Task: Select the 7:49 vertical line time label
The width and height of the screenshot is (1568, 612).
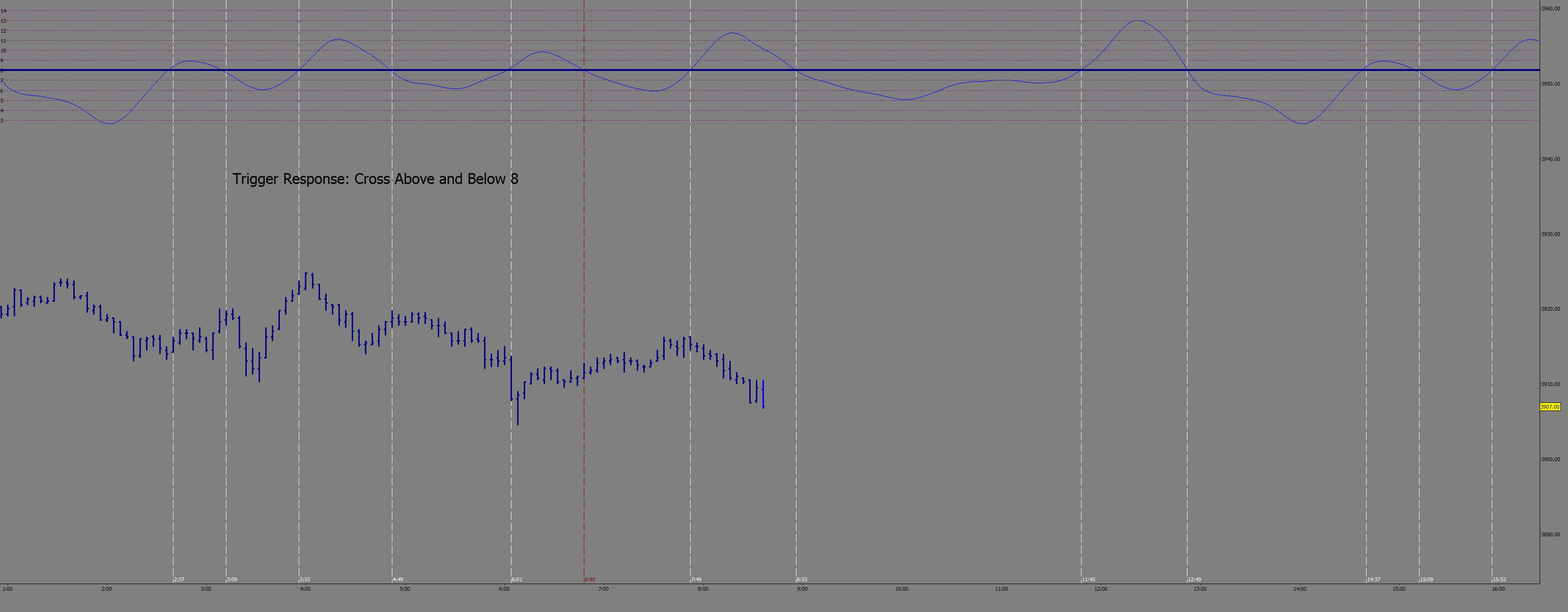Action: [x=696, y=580]
